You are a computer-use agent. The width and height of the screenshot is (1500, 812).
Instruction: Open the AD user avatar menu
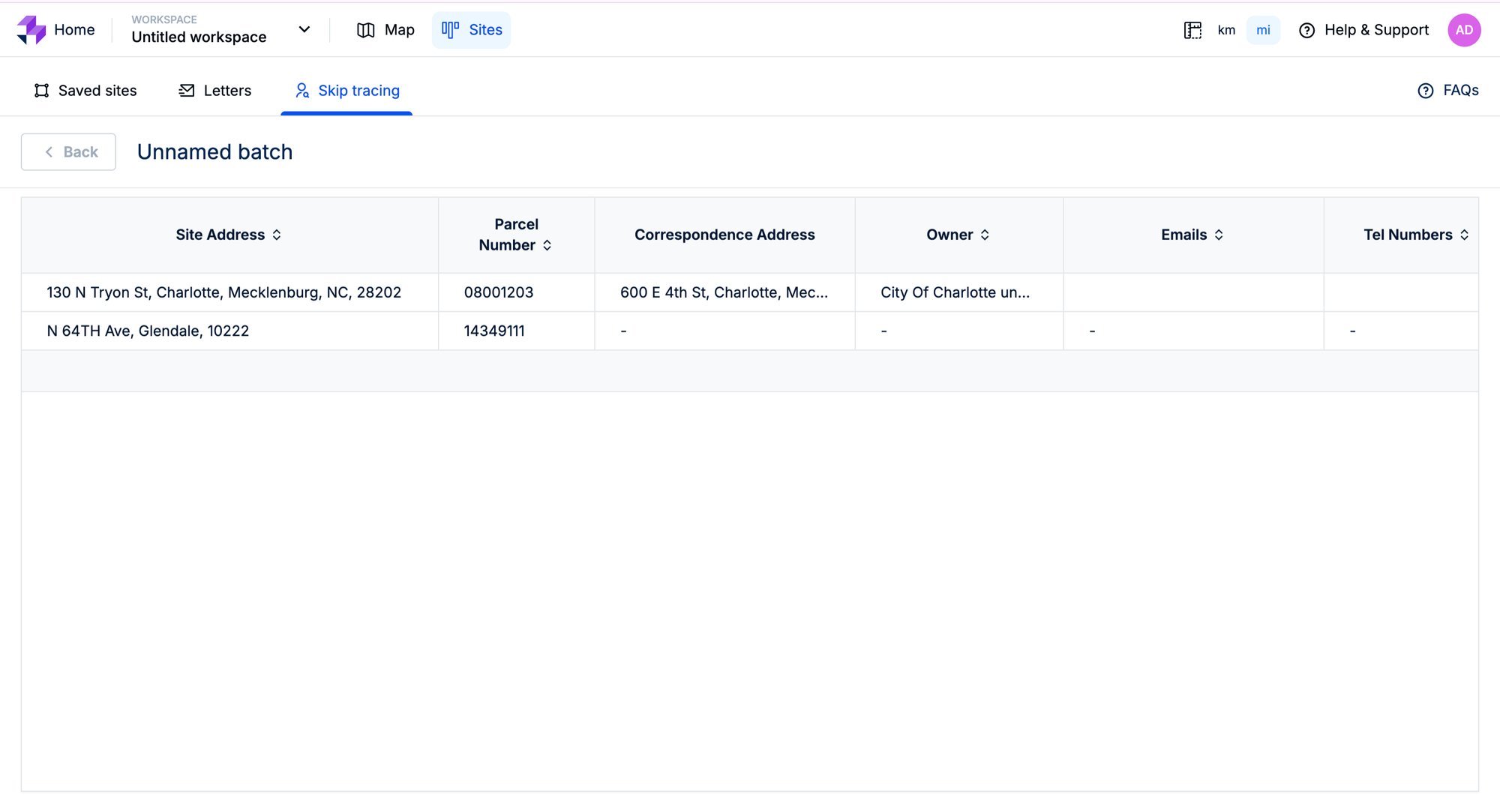coord(1463,30)
